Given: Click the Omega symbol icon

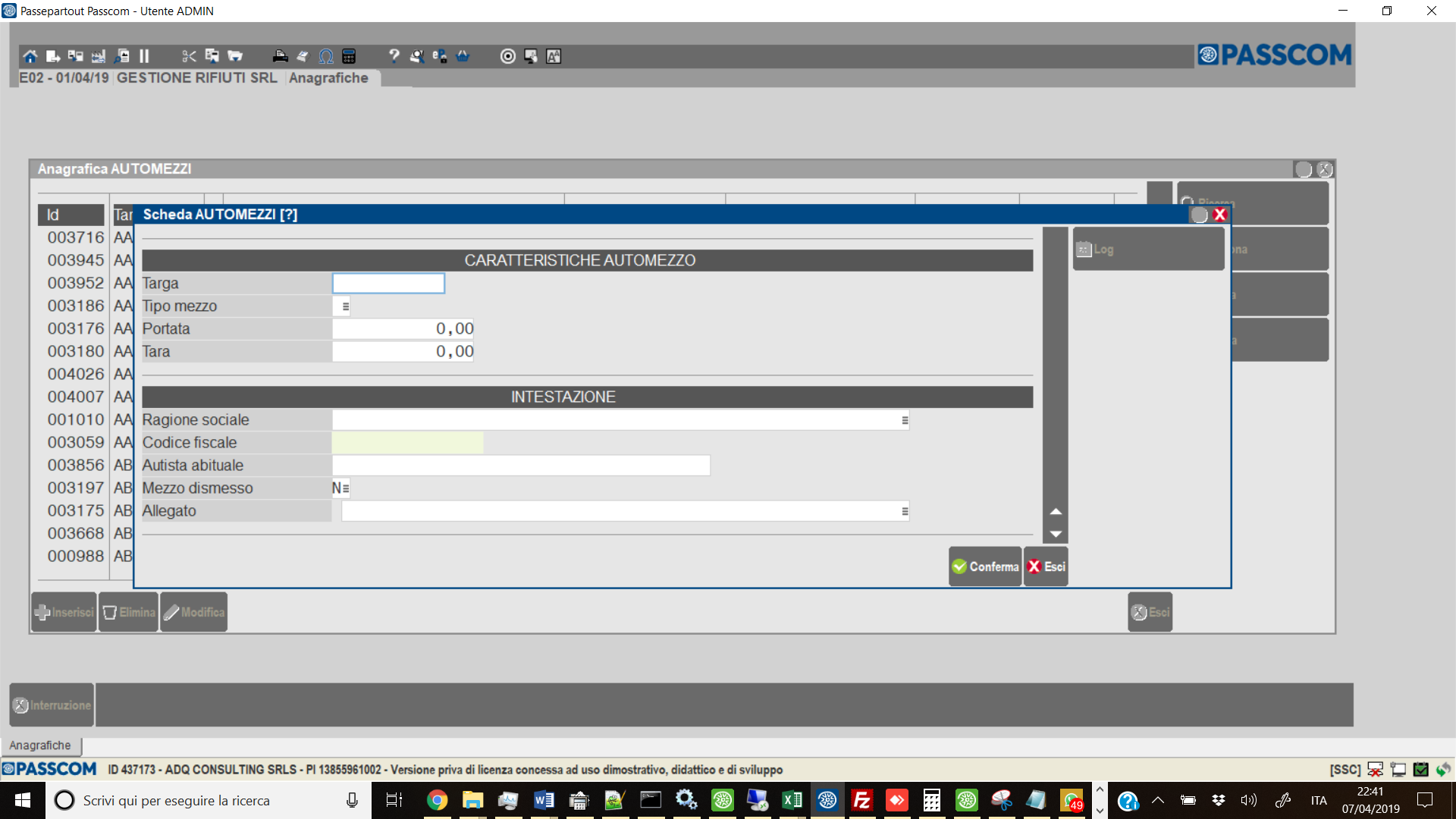Looking at the screenshot, I should point(326,56).
